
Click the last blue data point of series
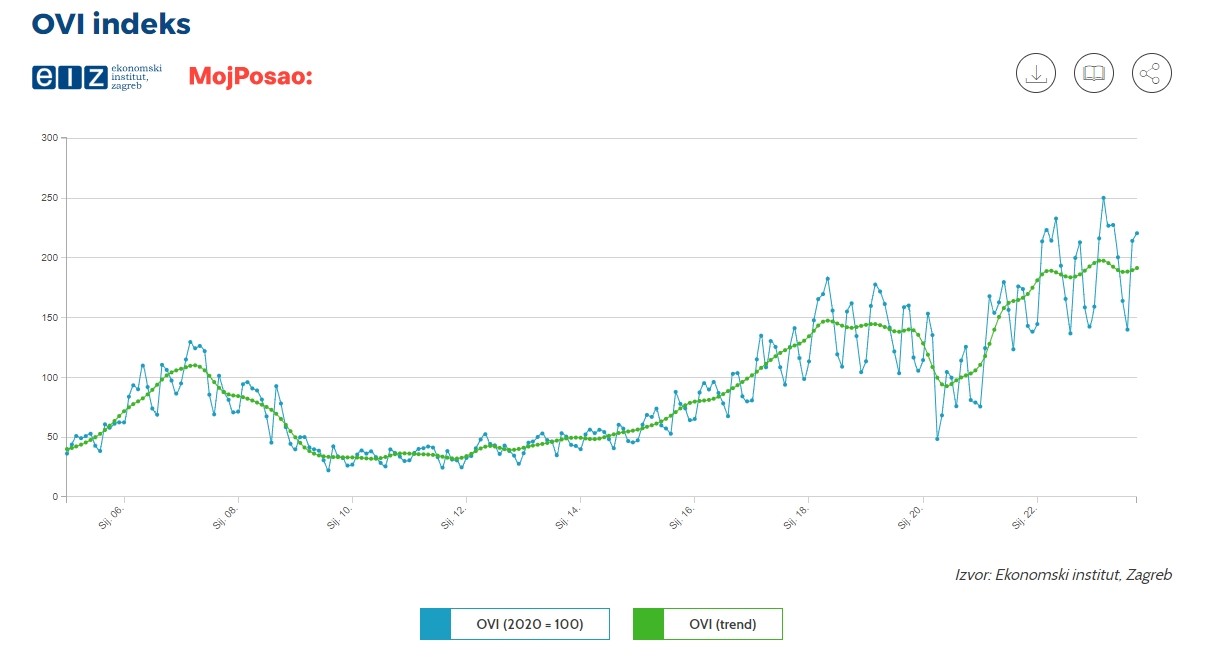click(x=1137, y=233)
